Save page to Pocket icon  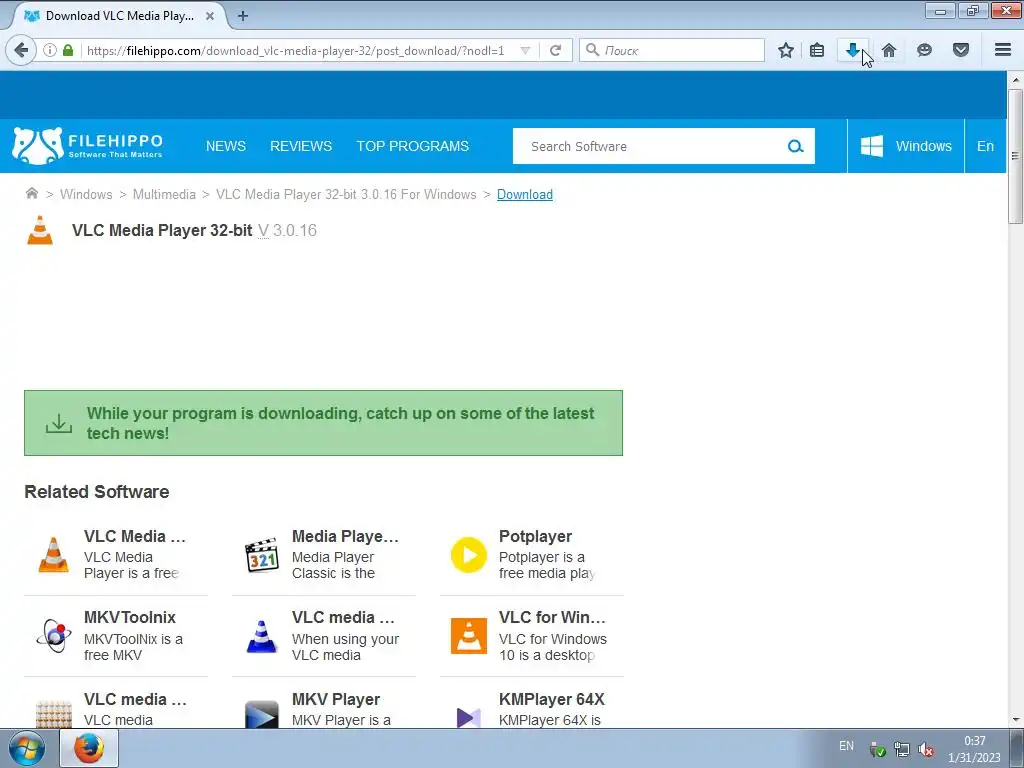coord(961,50)
